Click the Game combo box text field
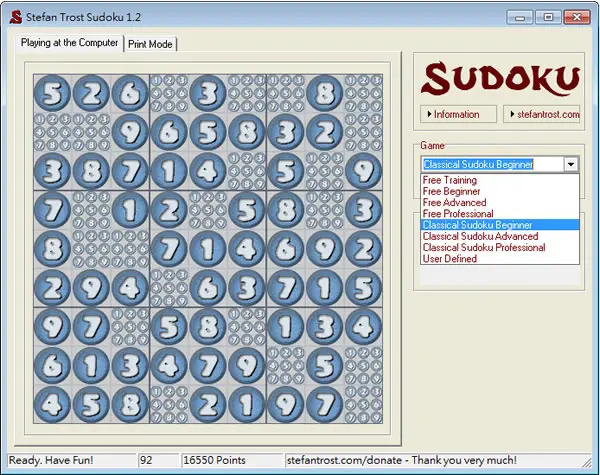600x475 pixels. pyautogui.click(x=492, y=165)
